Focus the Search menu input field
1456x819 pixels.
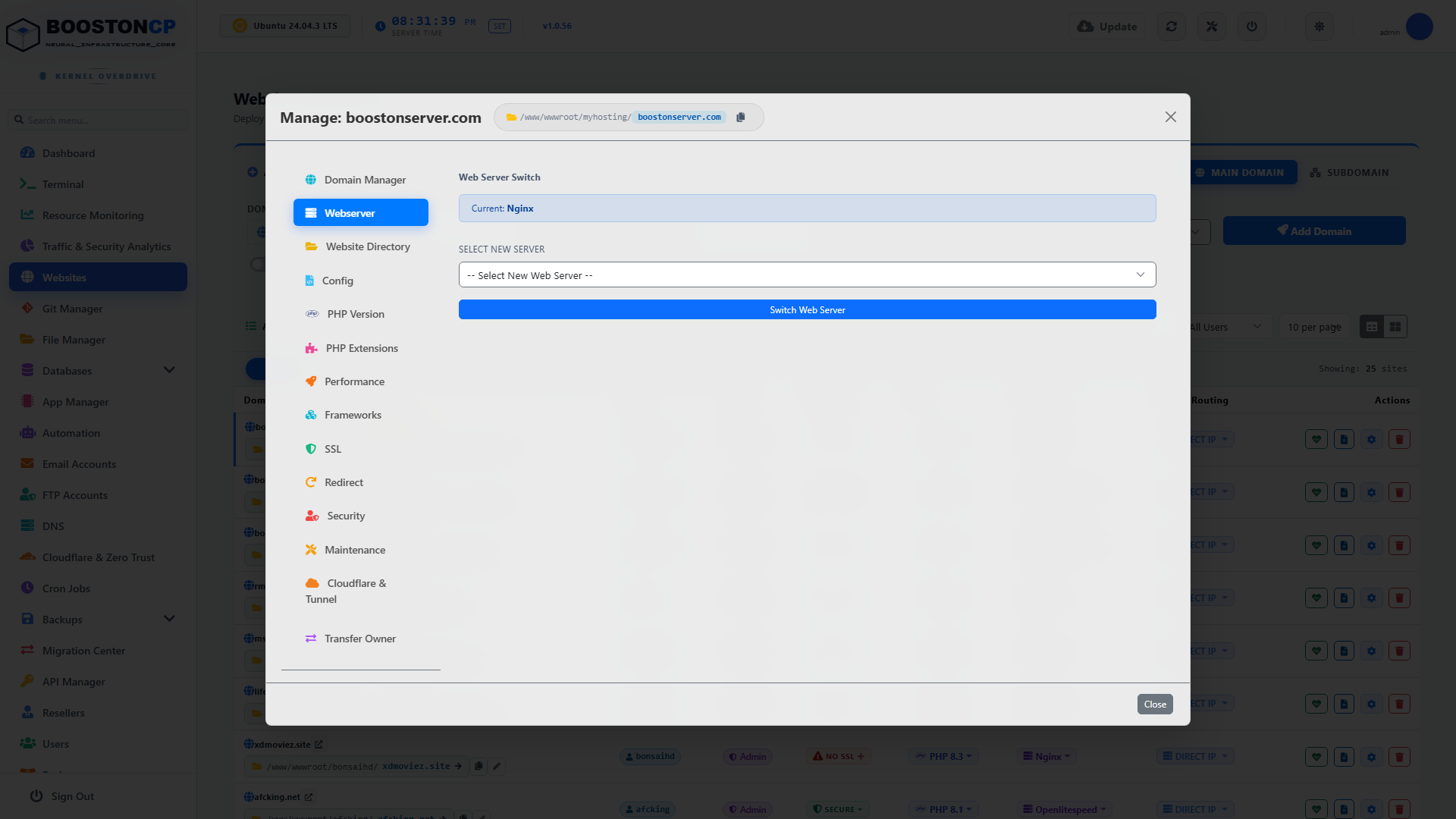pyautogui.click(x=99, y=120)
